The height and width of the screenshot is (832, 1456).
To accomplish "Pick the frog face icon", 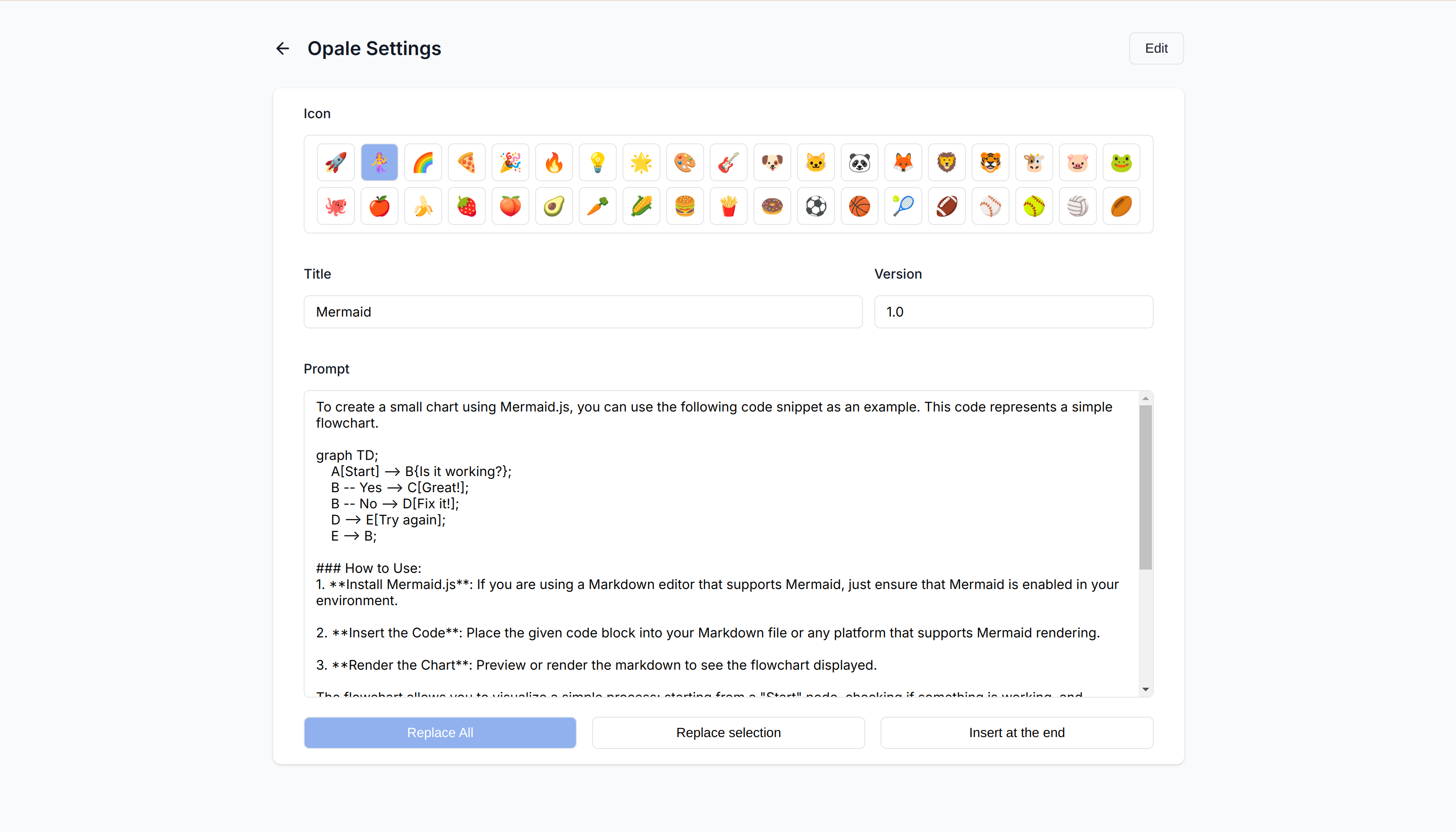I will click(x=1121, y=162).
